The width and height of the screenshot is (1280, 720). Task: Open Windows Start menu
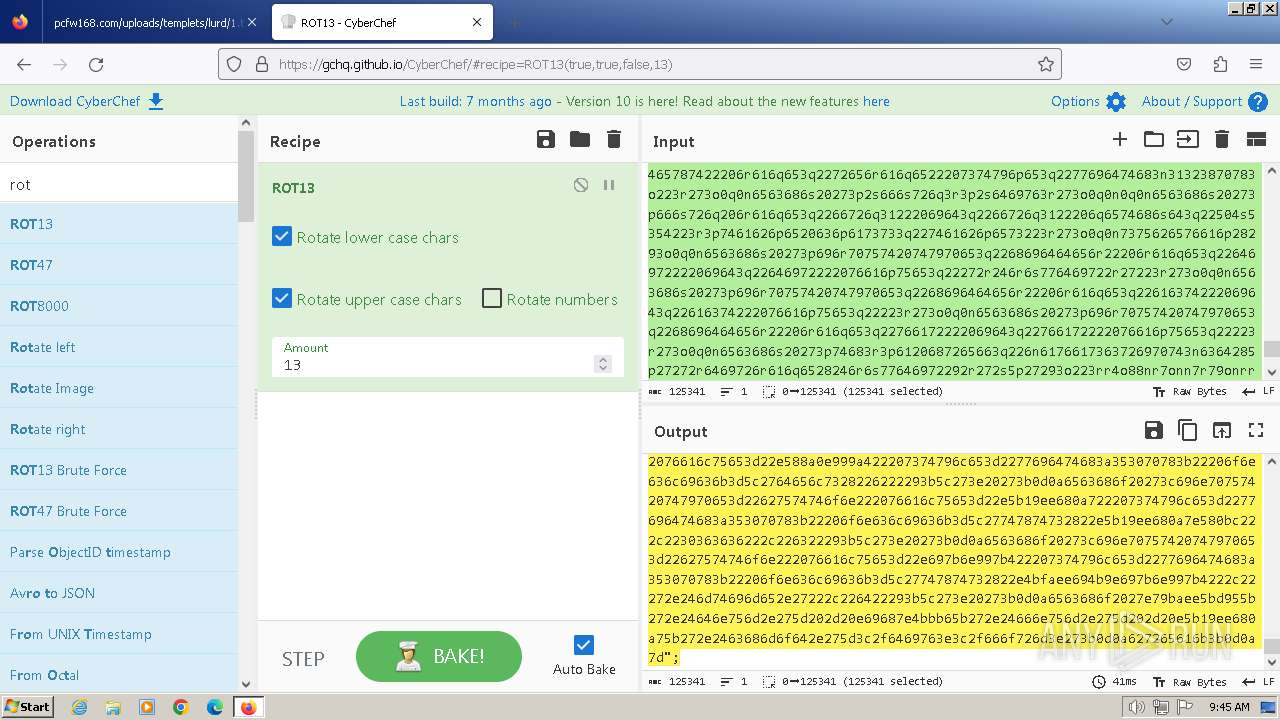click(x=27, y=707)
